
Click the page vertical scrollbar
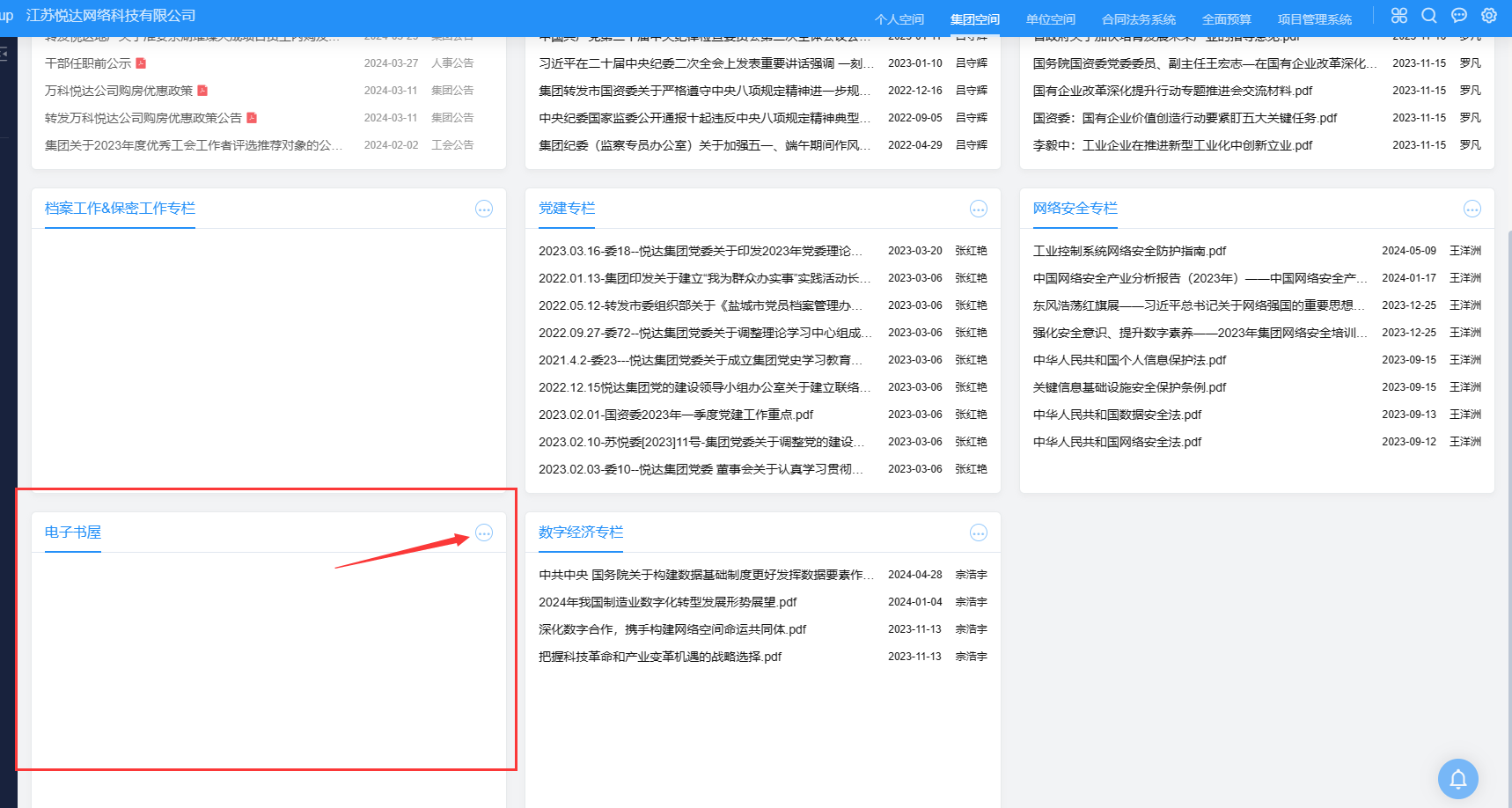pyautogui.click(x=1508, y=440)
